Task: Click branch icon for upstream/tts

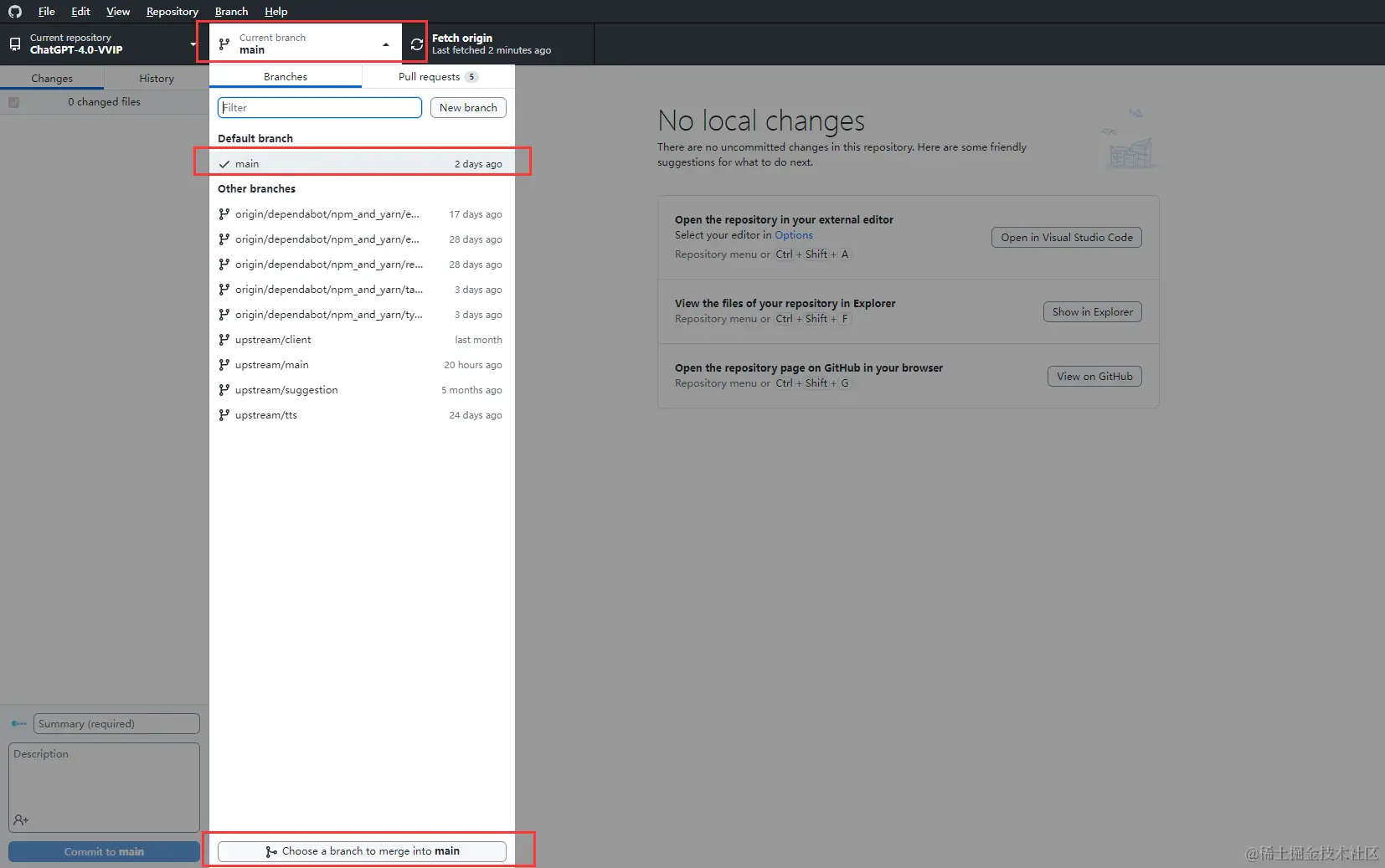Action: [x=224, y=415]
